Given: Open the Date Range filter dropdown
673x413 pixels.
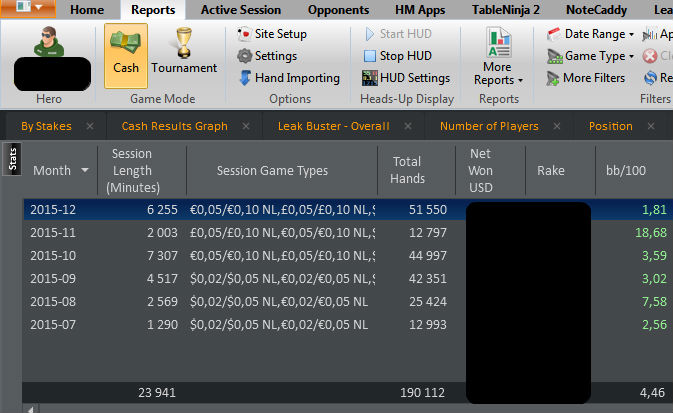Looking at the screenshot, I should 591,34.
